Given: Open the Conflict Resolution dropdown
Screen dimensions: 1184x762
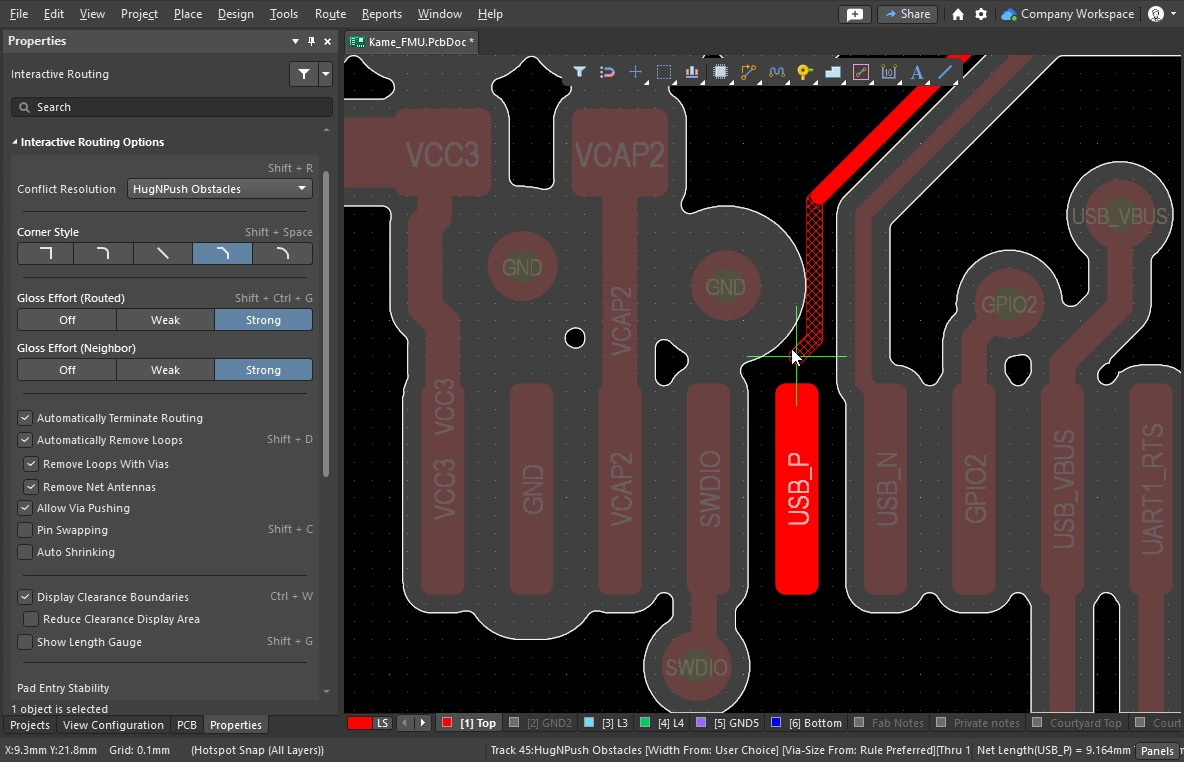Looking at the screenshot, I should (x=220, y=189).
